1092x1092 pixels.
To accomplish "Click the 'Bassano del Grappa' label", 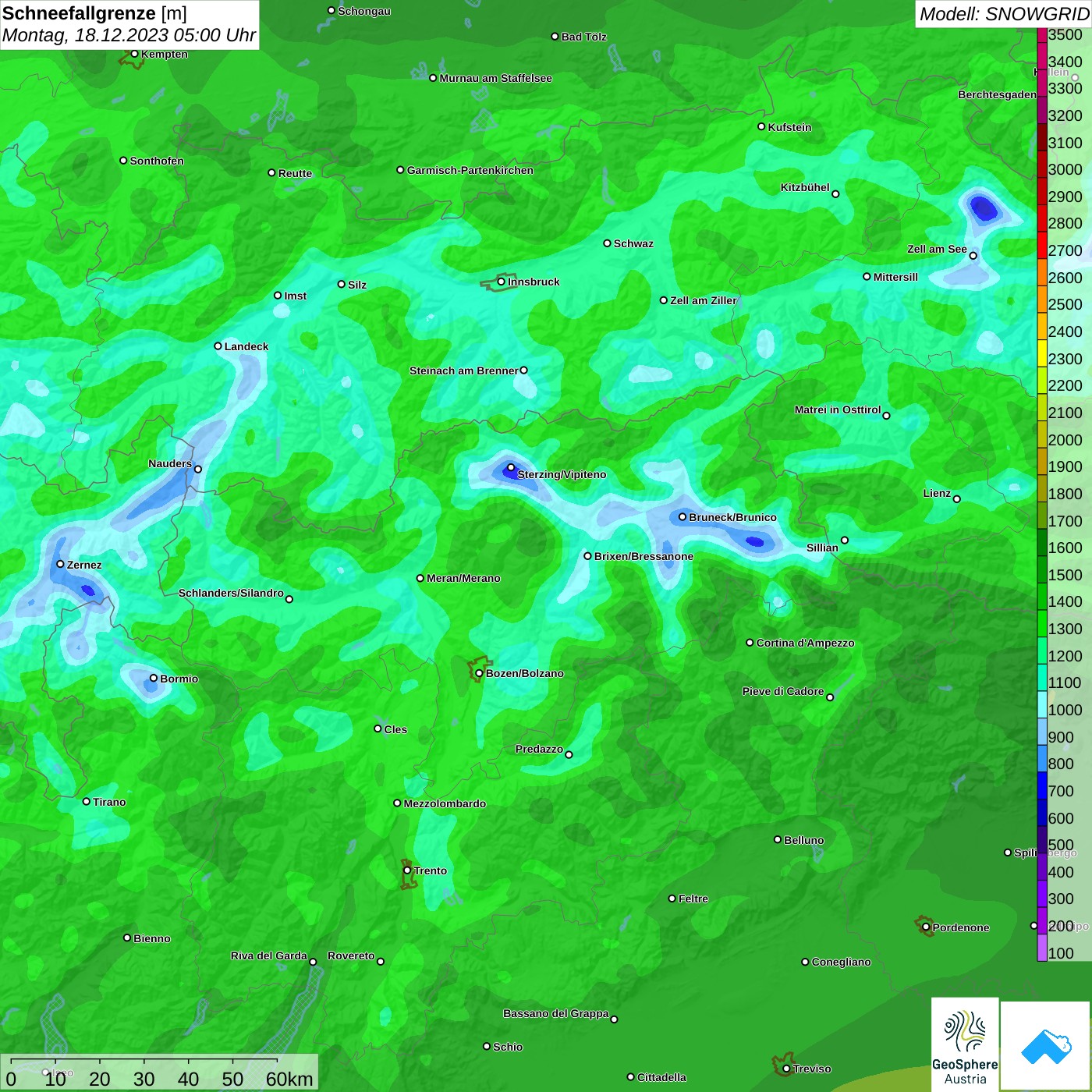I will tap(555, 1013).
